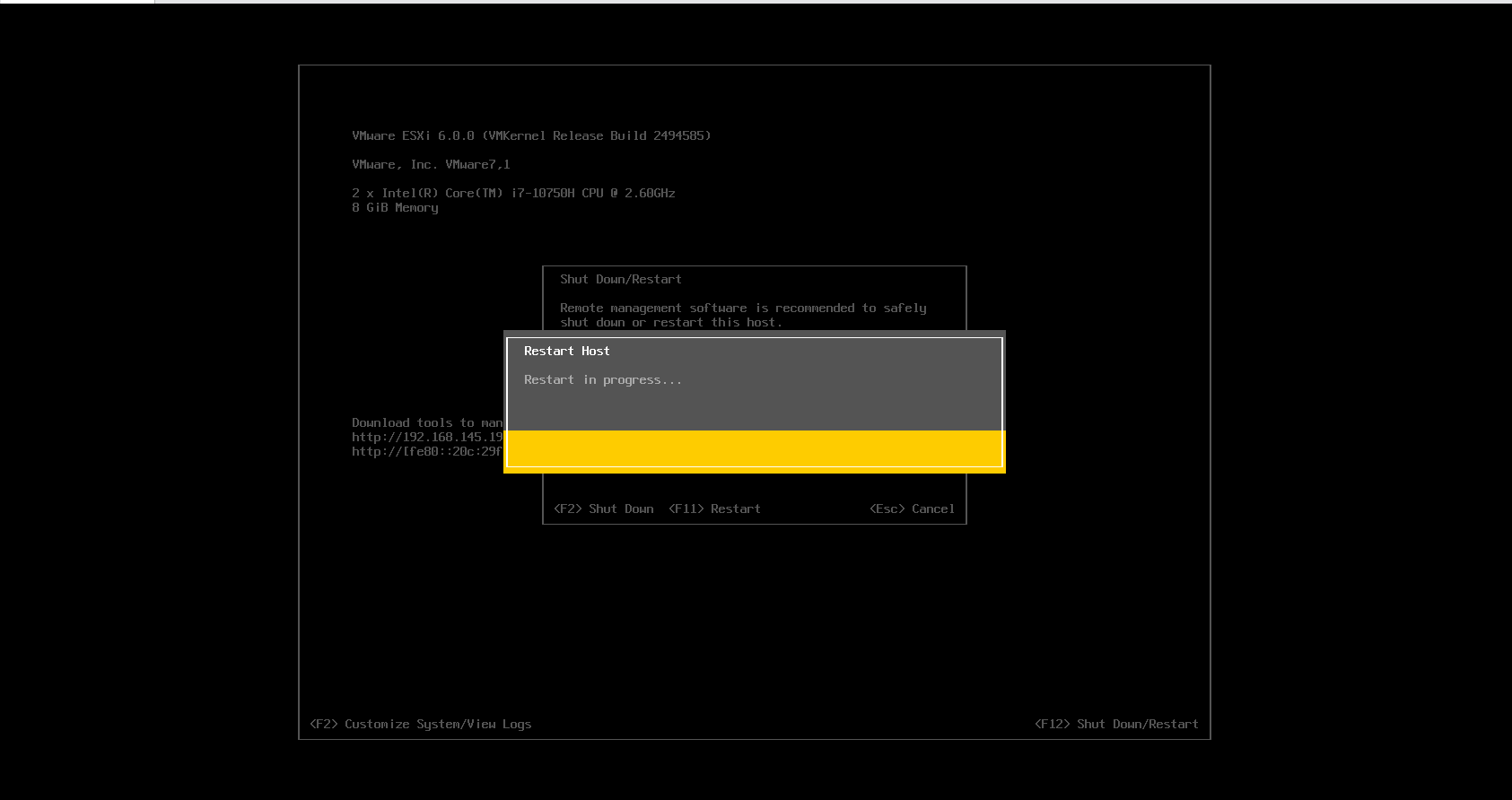The width and height of the screenshot is (1512, 800).
Task: Click the 'VMware, Inc. VMware7,1' line
Action: click(431, 164)
